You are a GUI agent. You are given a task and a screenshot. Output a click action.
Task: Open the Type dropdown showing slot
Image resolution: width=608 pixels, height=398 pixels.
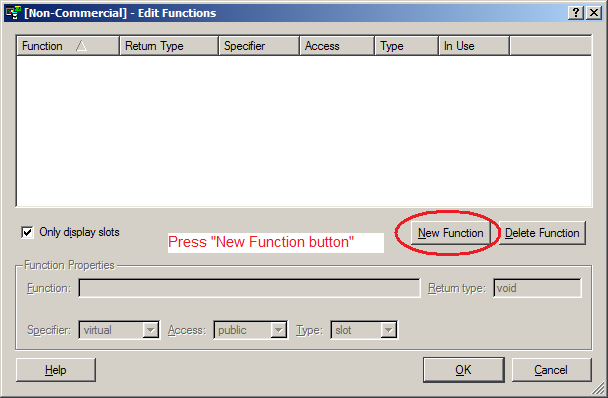[364, 330]
